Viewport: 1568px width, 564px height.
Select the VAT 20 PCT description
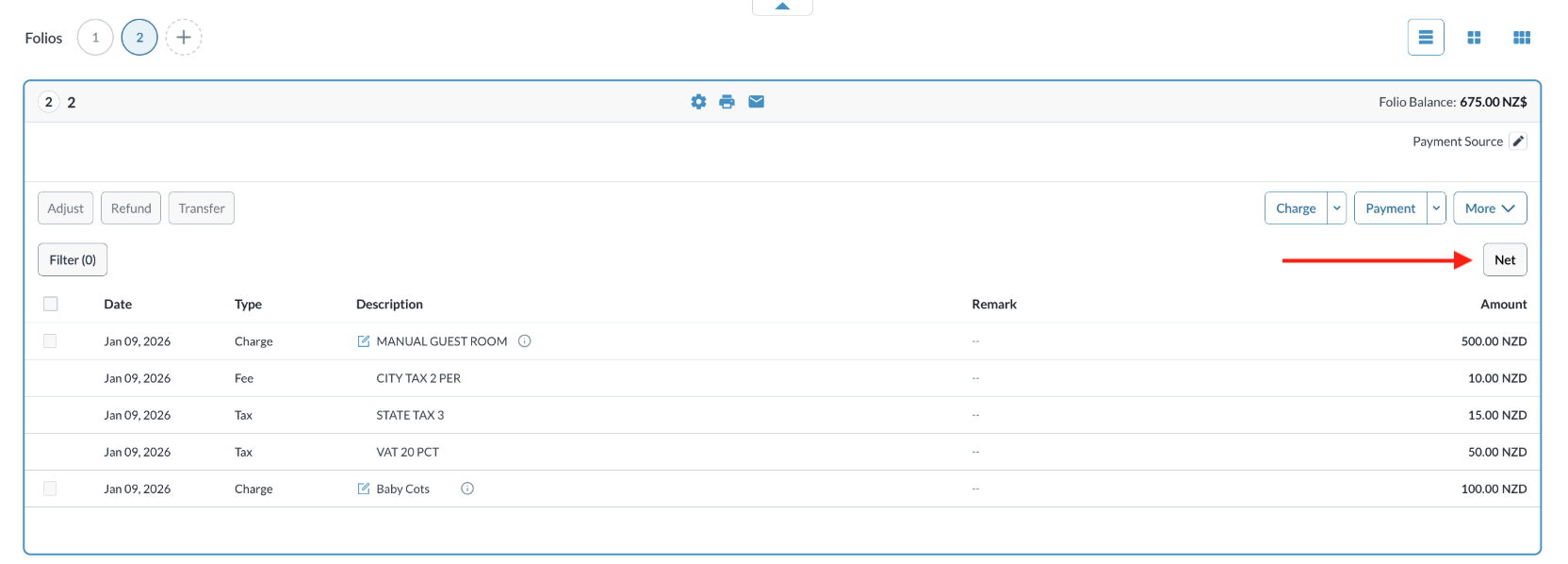pos(407,452)
